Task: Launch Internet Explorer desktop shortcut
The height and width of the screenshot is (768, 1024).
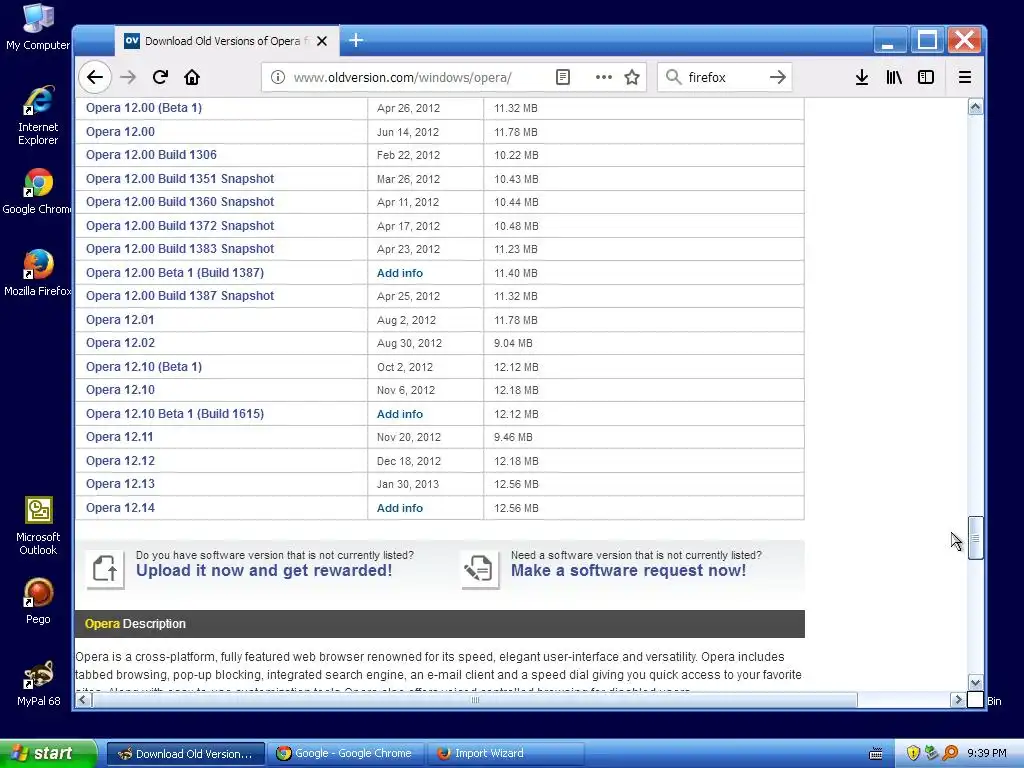Action: 38,116
